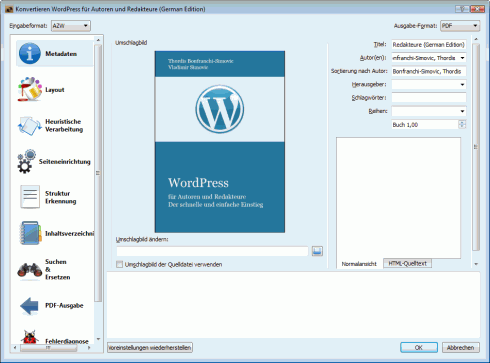Expand the Reihe combo box
490x363 pixels.
coord(462,111)
